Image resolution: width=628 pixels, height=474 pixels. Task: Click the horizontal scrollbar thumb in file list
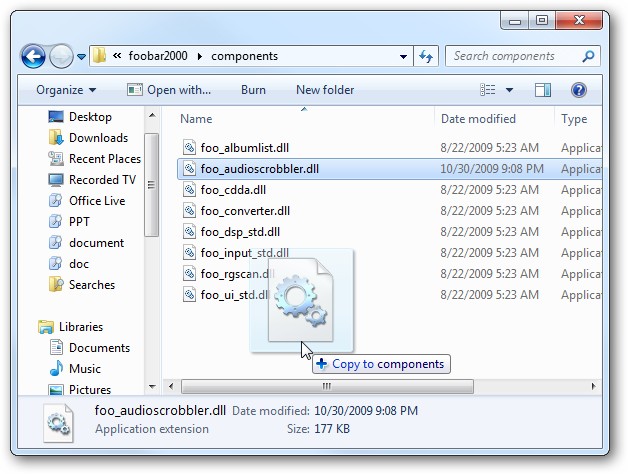327,386
